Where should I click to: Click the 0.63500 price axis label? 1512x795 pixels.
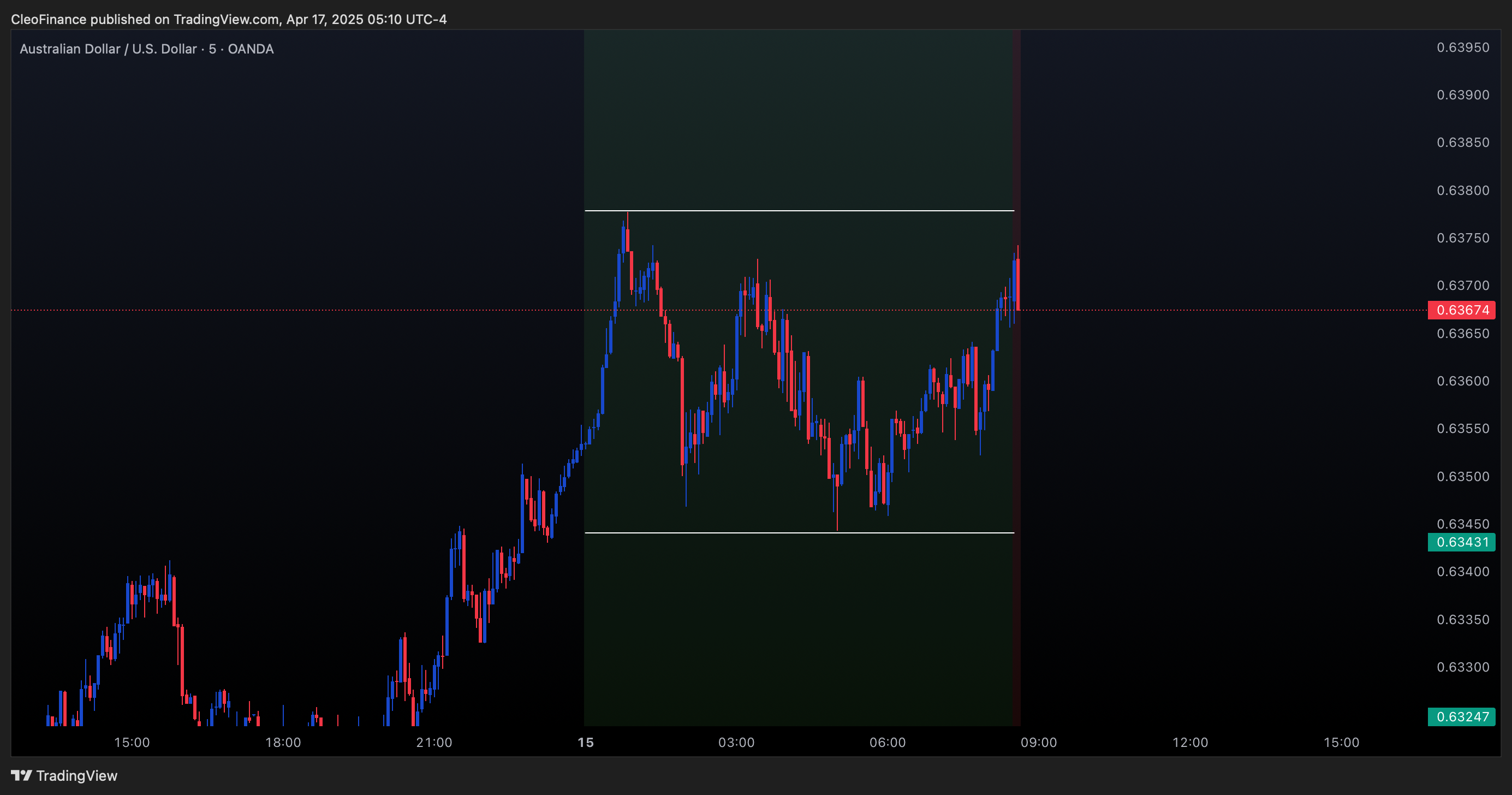coord(1463,477)
